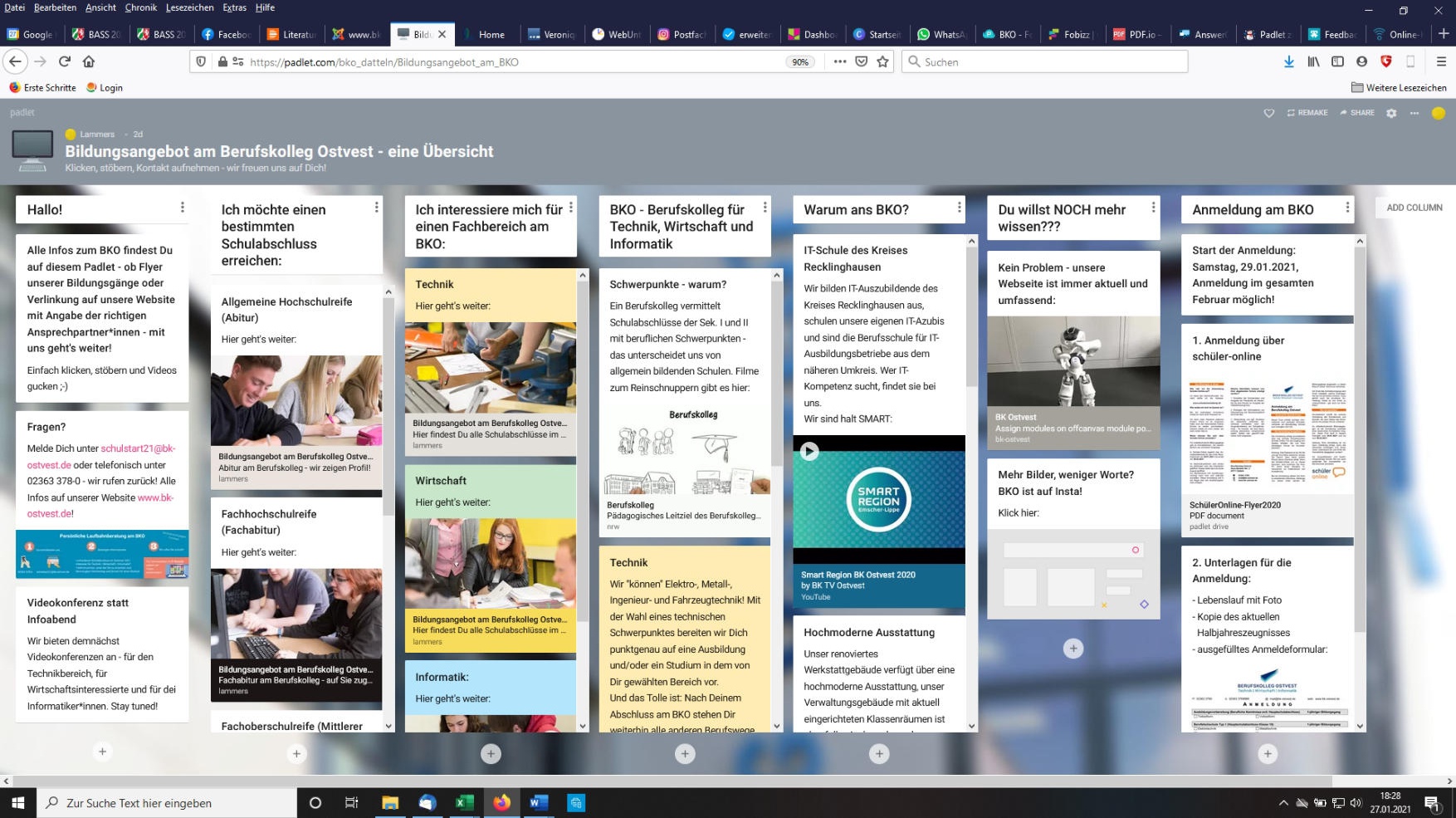This screenshot has width=1456, height=818.
Task: Click SHARE in the padlet header
Action: pos(1357,113)
